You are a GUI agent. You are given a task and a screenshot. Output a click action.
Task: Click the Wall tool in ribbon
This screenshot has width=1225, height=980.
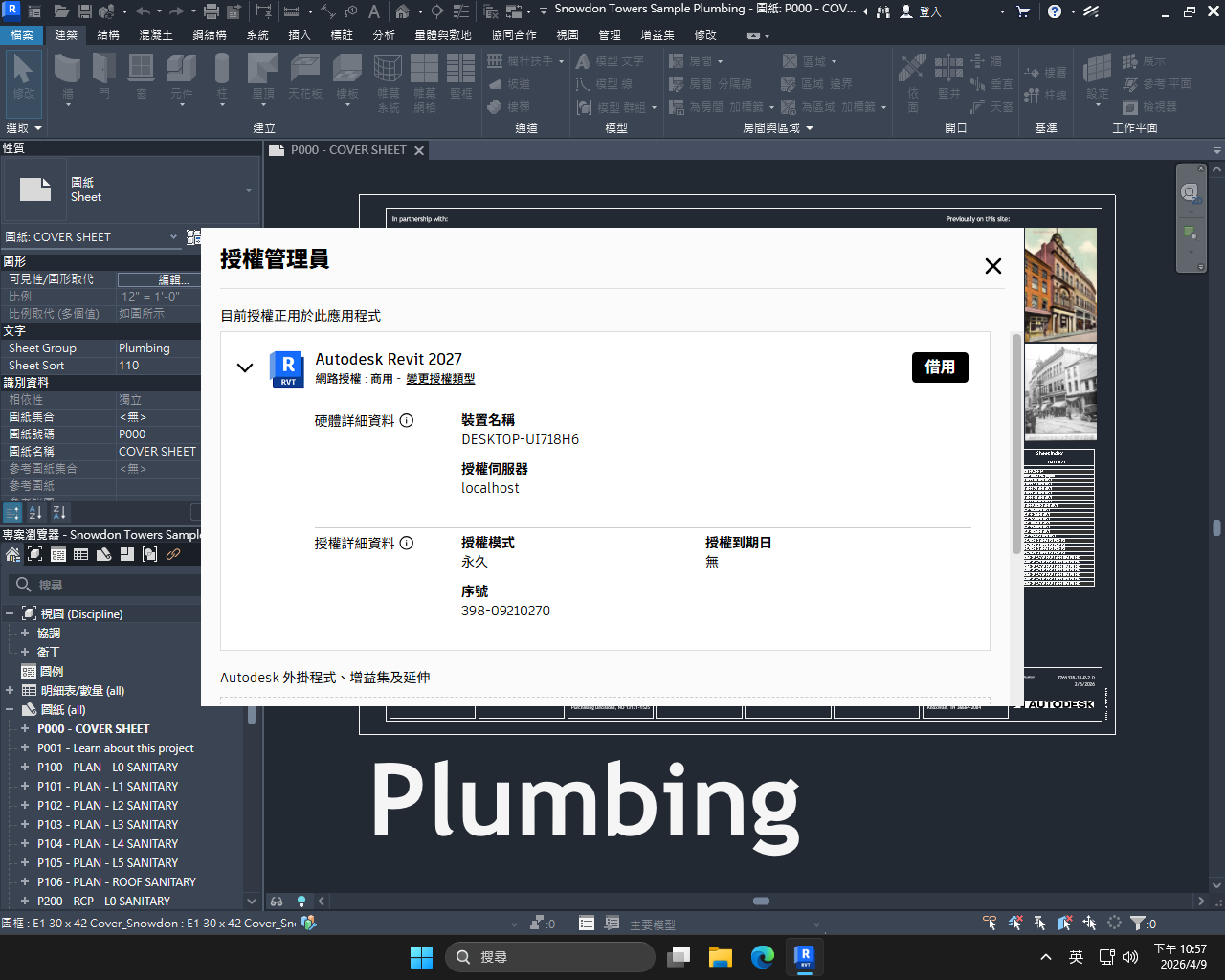click(x=67, y=76)
